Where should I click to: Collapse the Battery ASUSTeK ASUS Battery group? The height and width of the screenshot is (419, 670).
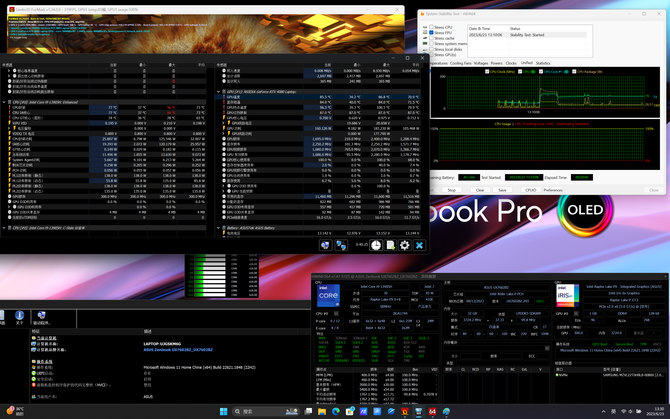coord(218,228)
